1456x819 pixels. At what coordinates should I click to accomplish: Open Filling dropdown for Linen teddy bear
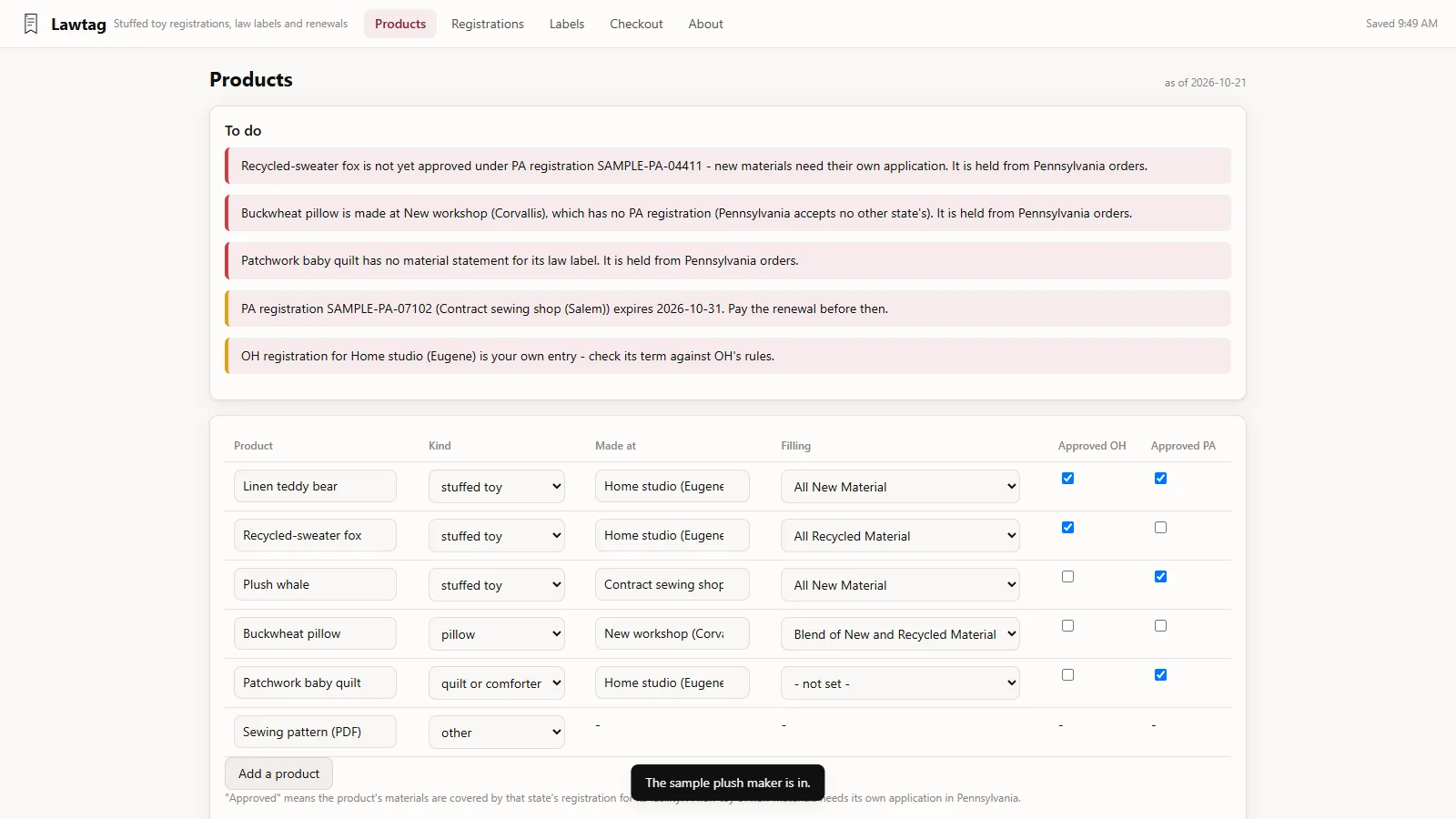point(900,487)
